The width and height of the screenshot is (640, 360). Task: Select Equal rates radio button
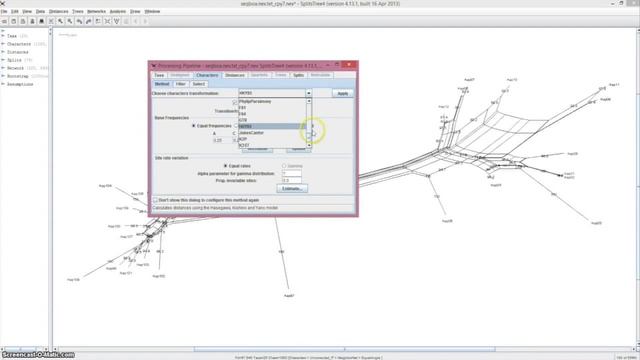[225, 166]
